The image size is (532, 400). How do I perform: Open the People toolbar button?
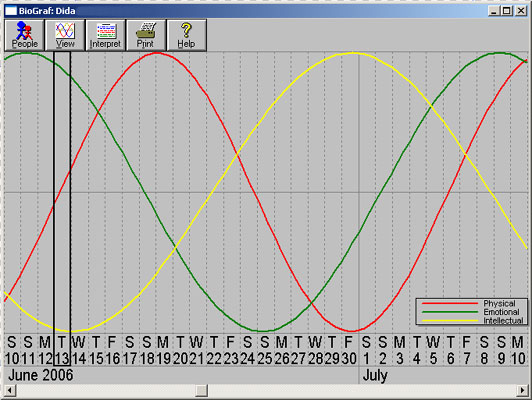24,35
